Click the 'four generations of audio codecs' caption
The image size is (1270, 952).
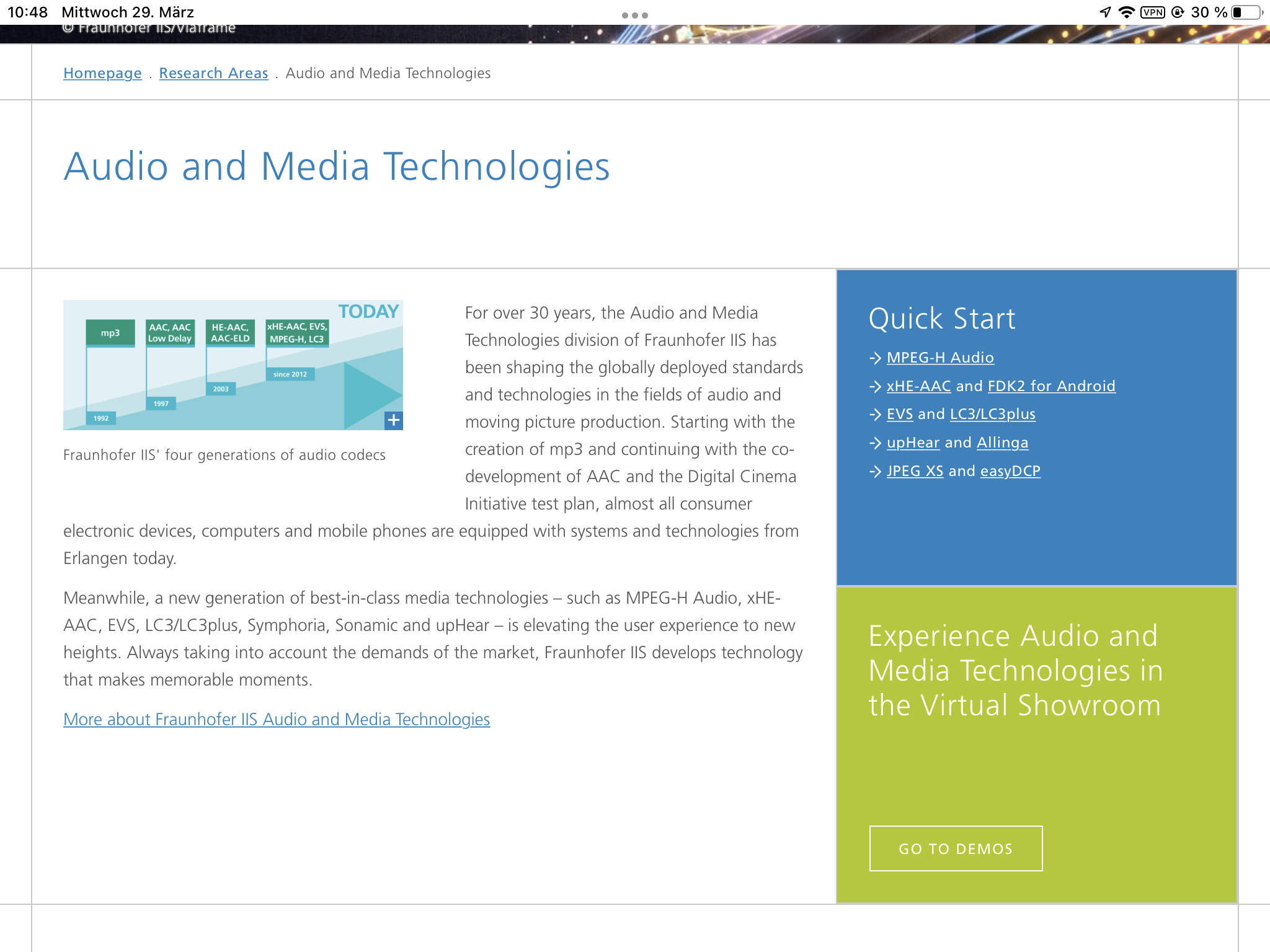224,455
